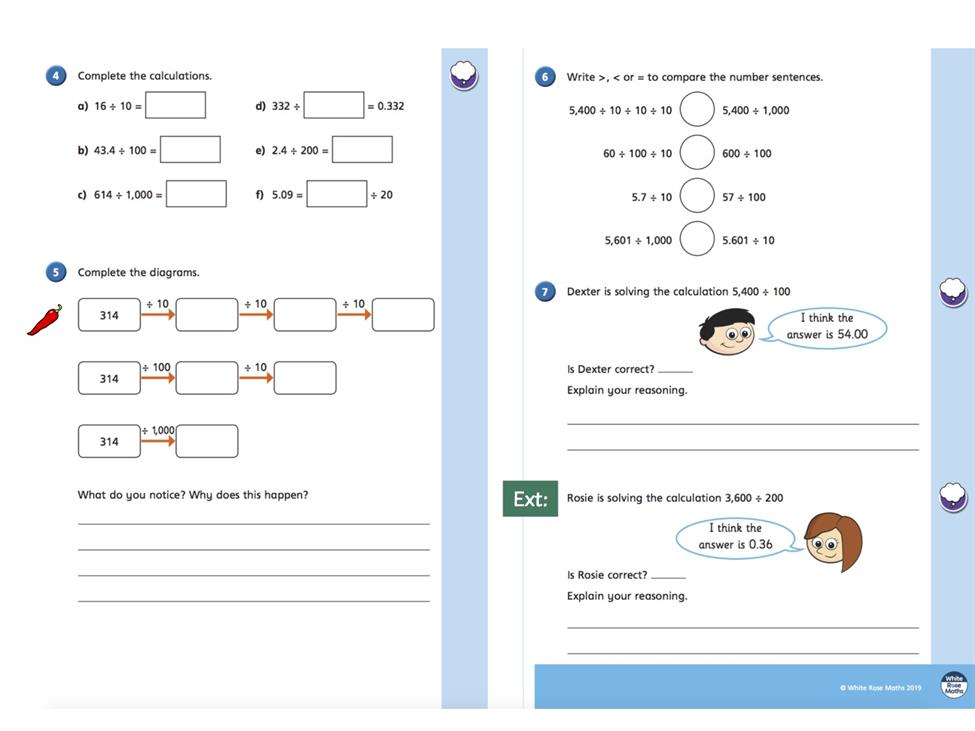Click the answer box for 614 ÷ 1,000
The height and width of the screenshot is (731, 975).
click(x=196, y=193)
